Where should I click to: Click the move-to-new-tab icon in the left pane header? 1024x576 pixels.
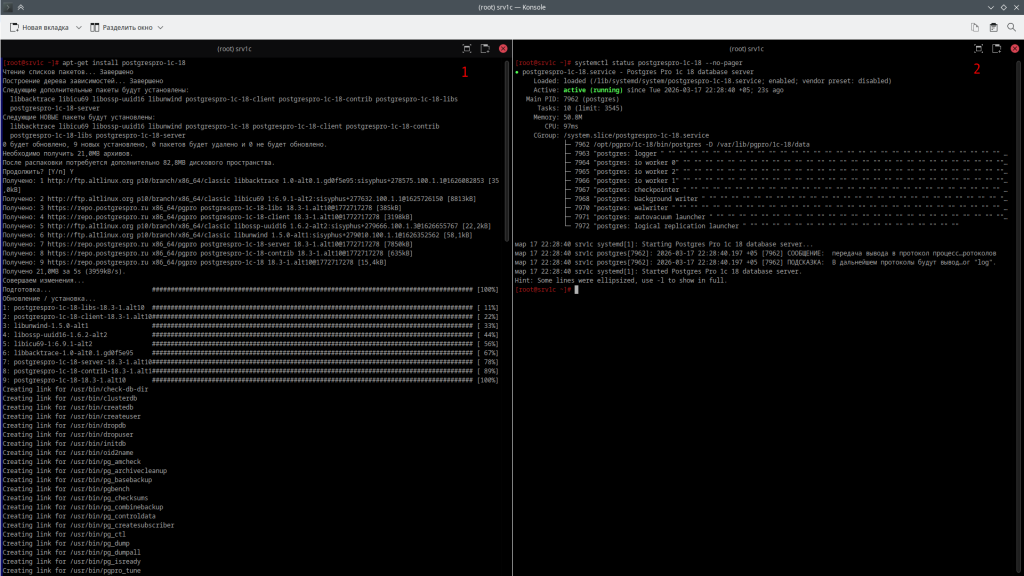tap(485, 48)
